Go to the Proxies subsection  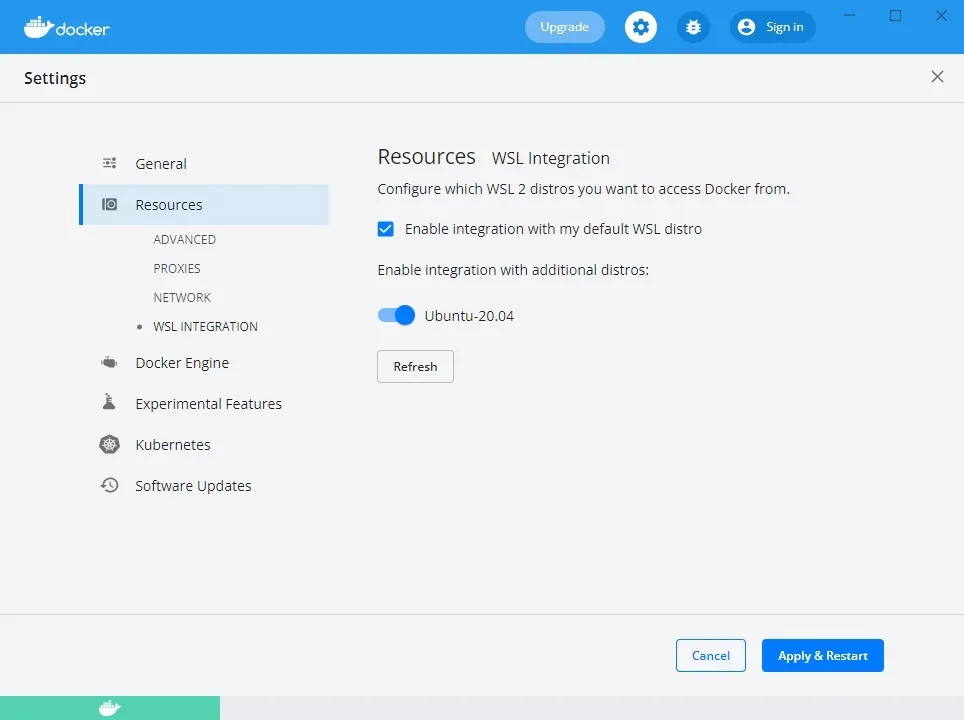[177, 268]
